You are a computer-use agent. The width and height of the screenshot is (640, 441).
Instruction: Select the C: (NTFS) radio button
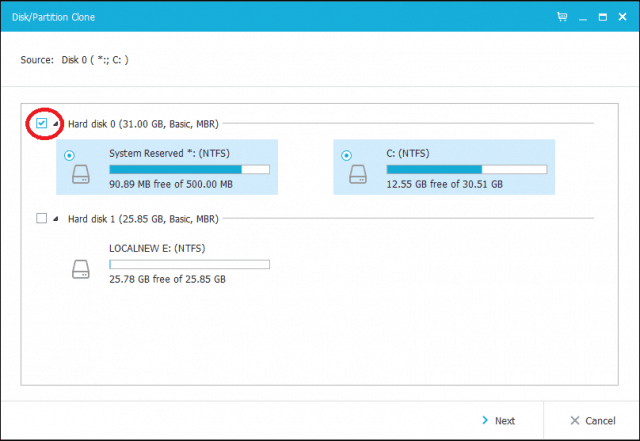347,156
